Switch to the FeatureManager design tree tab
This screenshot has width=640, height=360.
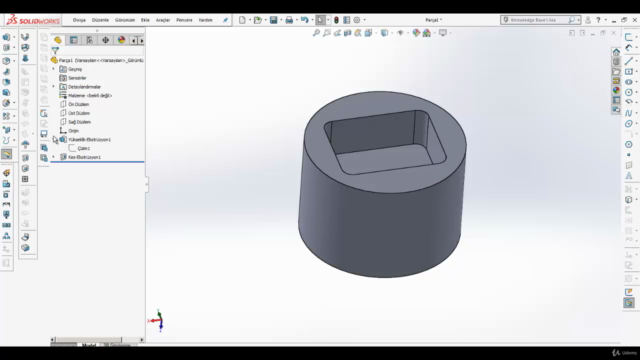click(x=58, y=40)
